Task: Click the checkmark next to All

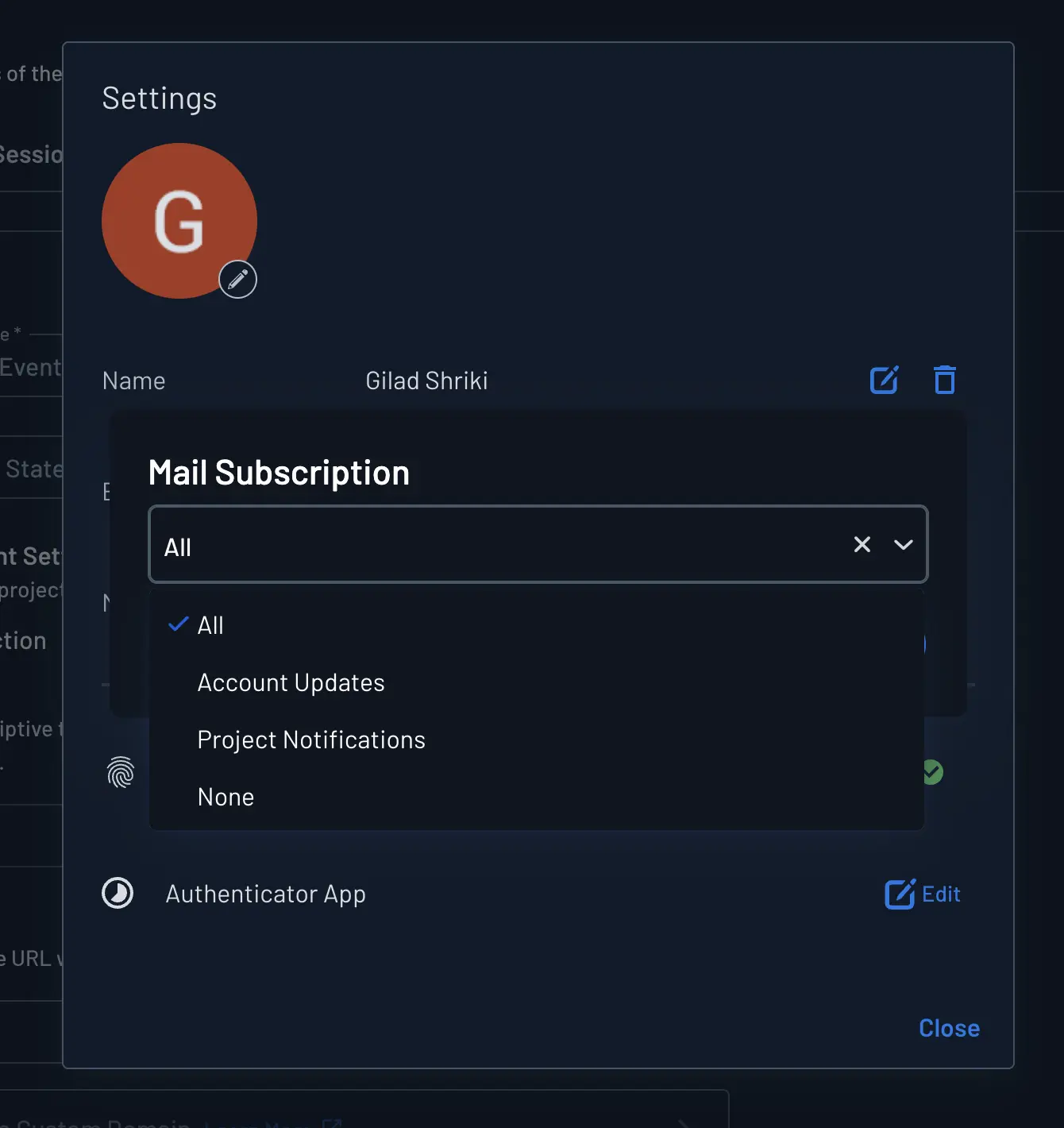Action: pos(178,624)
